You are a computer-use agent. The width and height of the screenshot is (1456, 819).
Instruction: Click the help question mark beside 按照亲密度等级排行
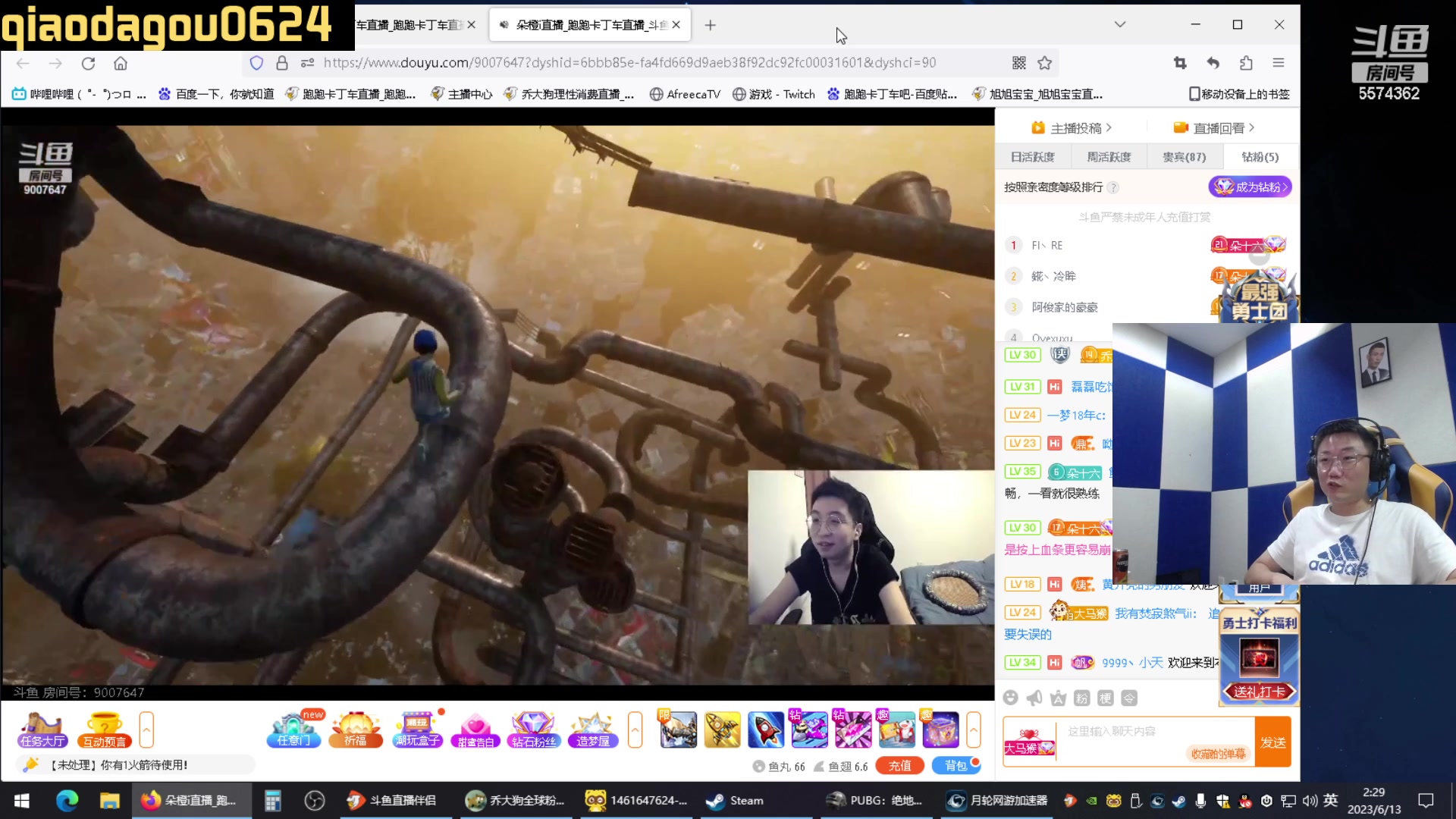pyautogui.click(x=1112, y=187)
